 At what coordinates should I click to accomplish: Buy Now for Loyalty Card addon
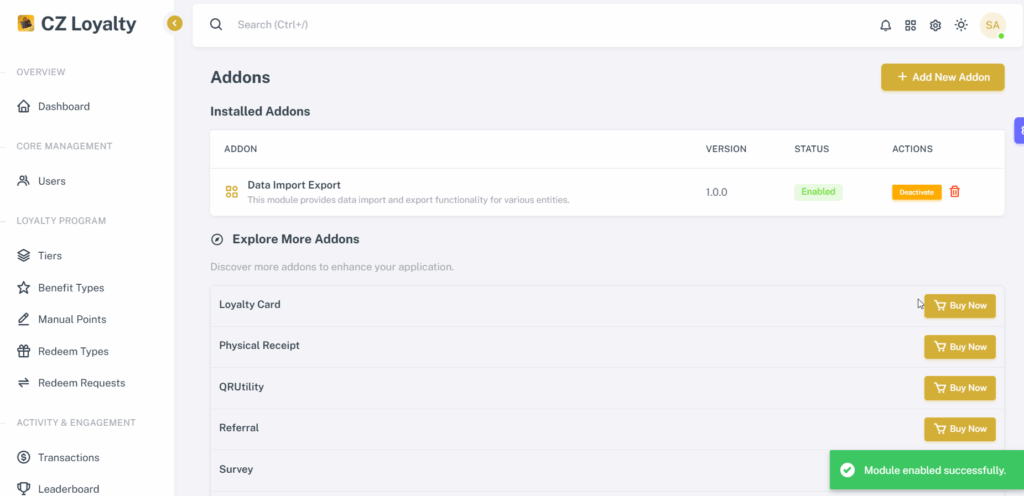959,305
